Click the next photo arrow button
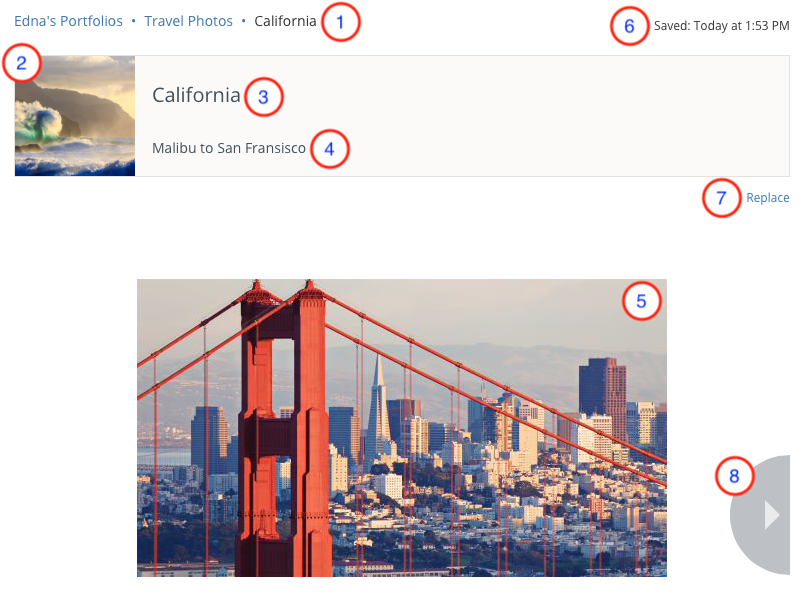801x592 pixels. tap(770, 515)
